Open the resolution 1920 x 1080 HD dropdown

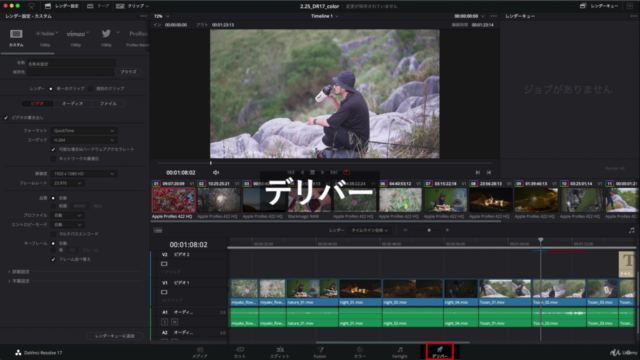[x=84, y=173]
